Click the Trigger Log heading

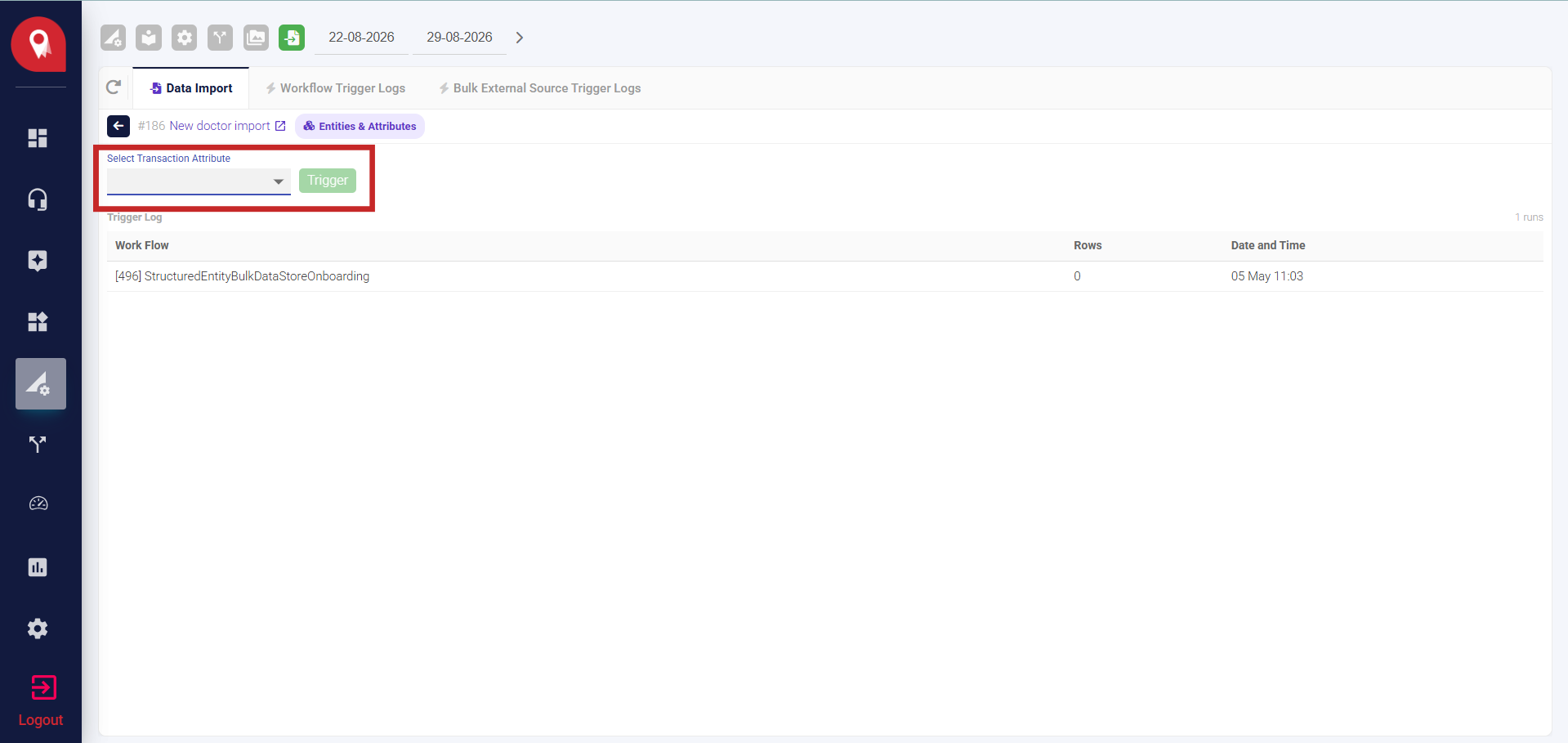135,217
